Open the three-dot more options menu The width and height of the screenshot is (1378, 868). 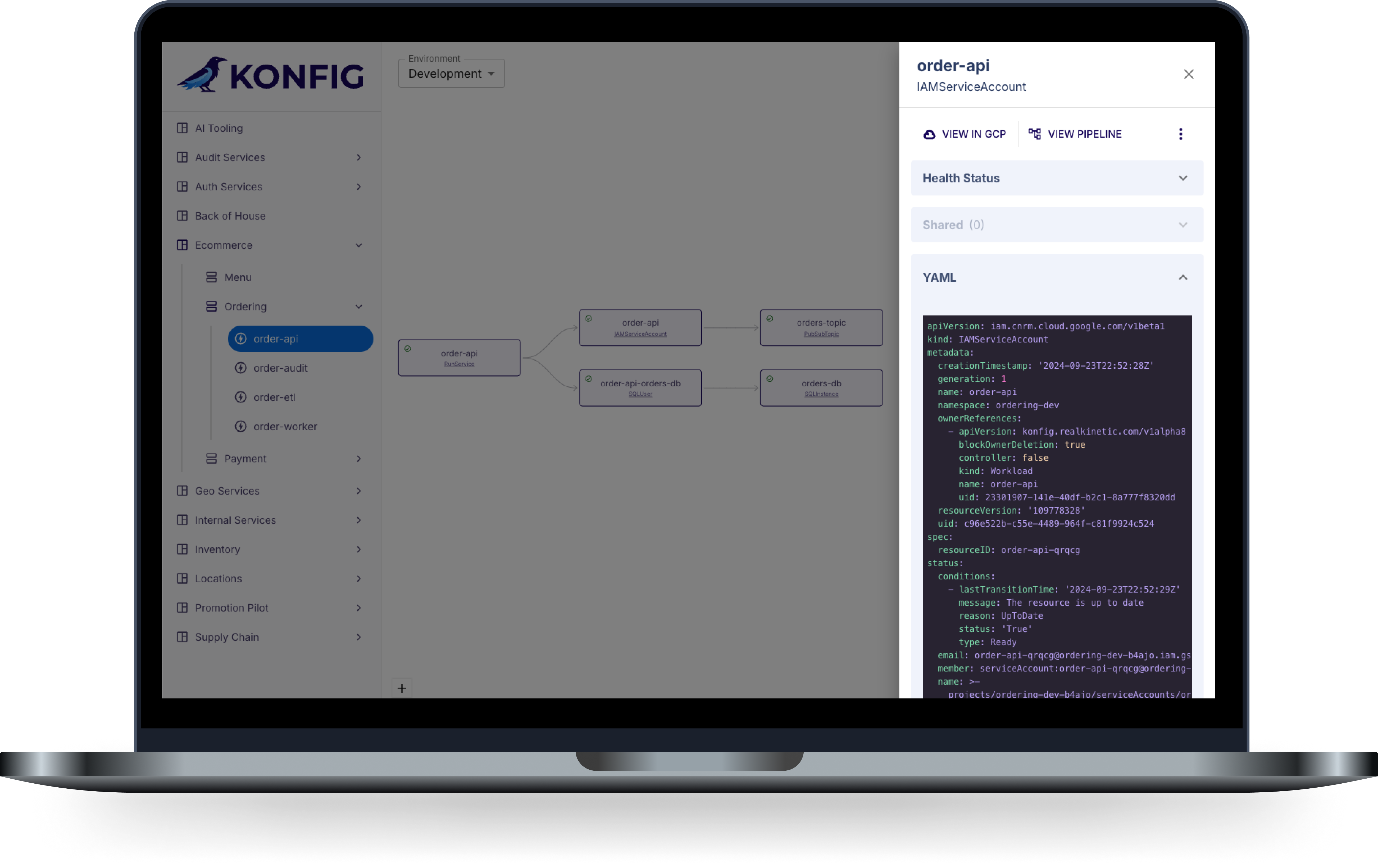click(1181, 134)
